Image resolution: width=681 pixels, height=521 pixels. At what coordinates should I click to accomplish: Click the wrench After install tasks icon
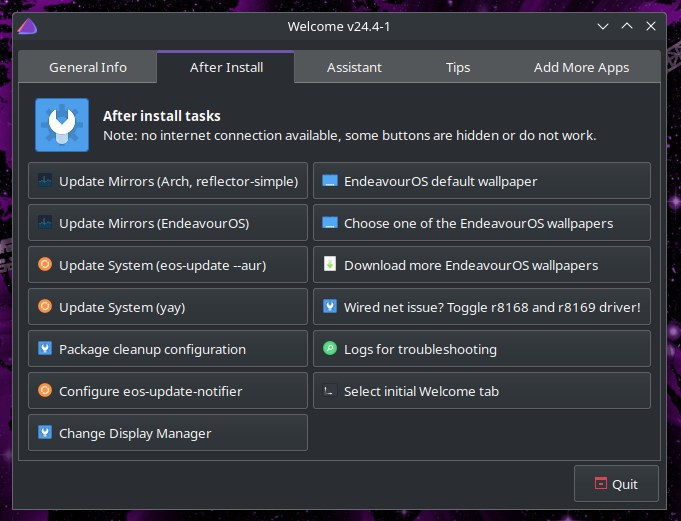(x=62, y=125)
